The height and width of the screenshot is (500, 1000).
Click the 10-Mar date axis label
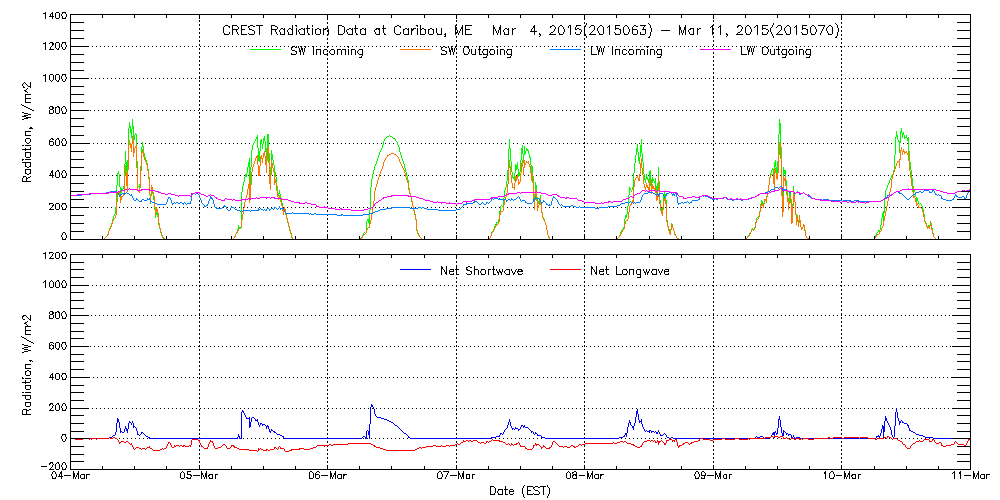pos(842,477)
